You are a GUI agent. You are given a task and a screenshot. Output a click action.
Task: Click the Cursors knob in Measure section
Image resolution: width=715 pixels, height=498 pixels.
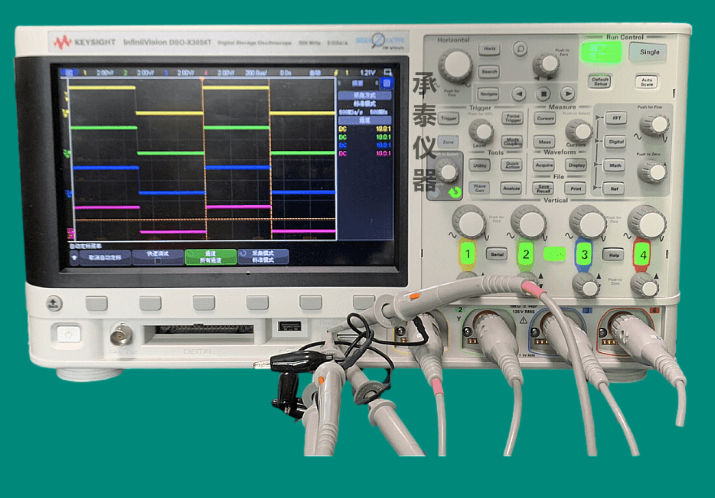click(579, 131)
